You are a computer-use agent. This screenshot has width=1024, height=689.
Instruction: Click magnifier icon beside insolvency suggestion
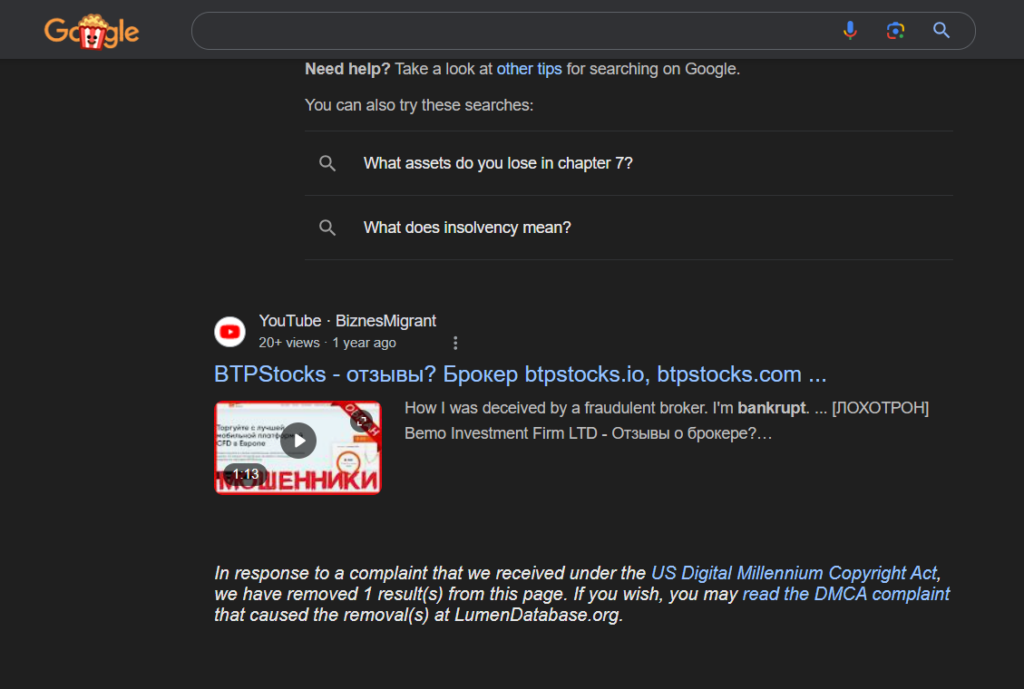click(x=327, y=227)
